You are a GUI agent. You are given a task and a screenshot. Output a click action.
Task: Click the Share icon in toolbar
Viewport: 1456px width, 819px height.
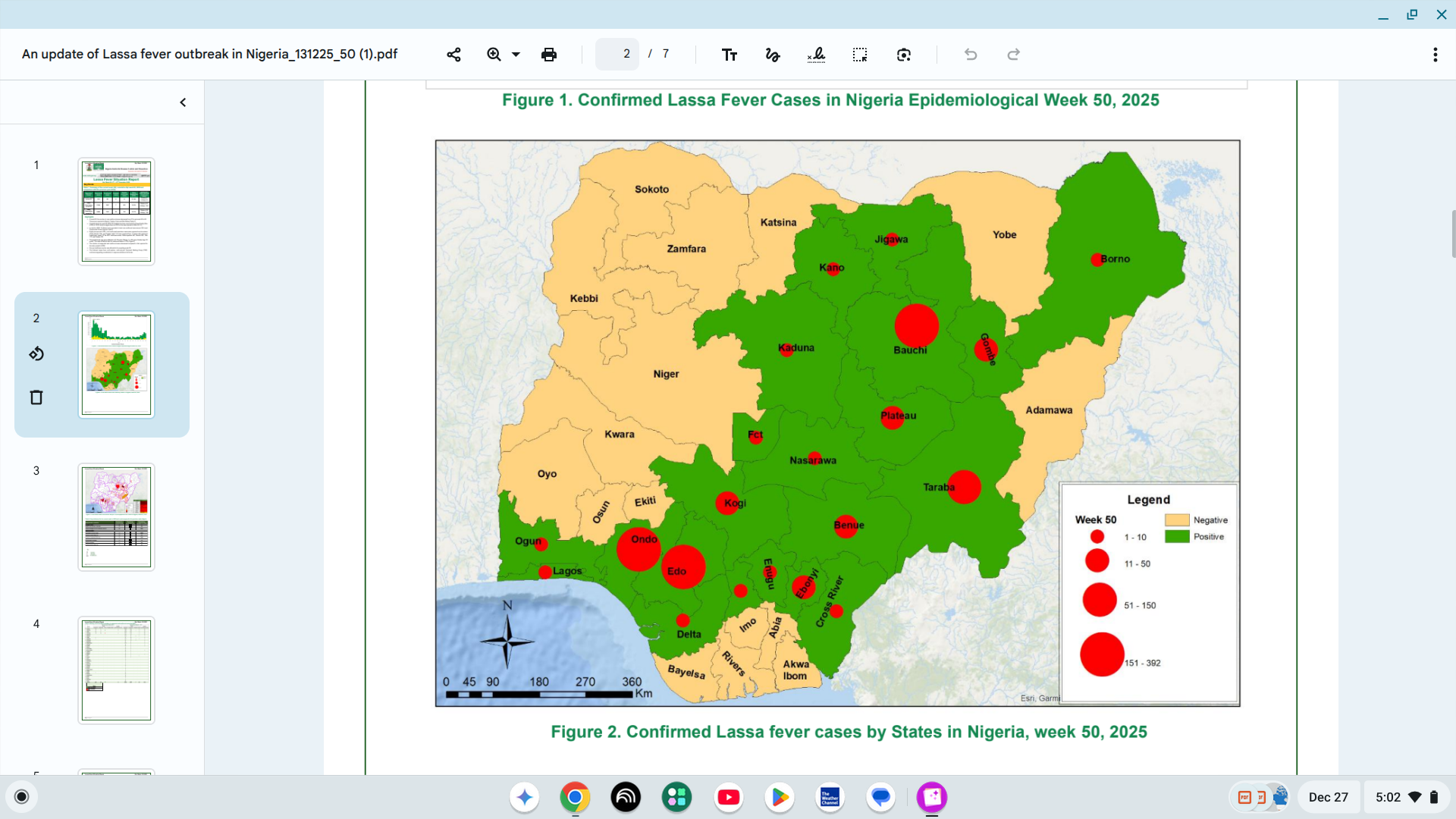click(453, 55)
